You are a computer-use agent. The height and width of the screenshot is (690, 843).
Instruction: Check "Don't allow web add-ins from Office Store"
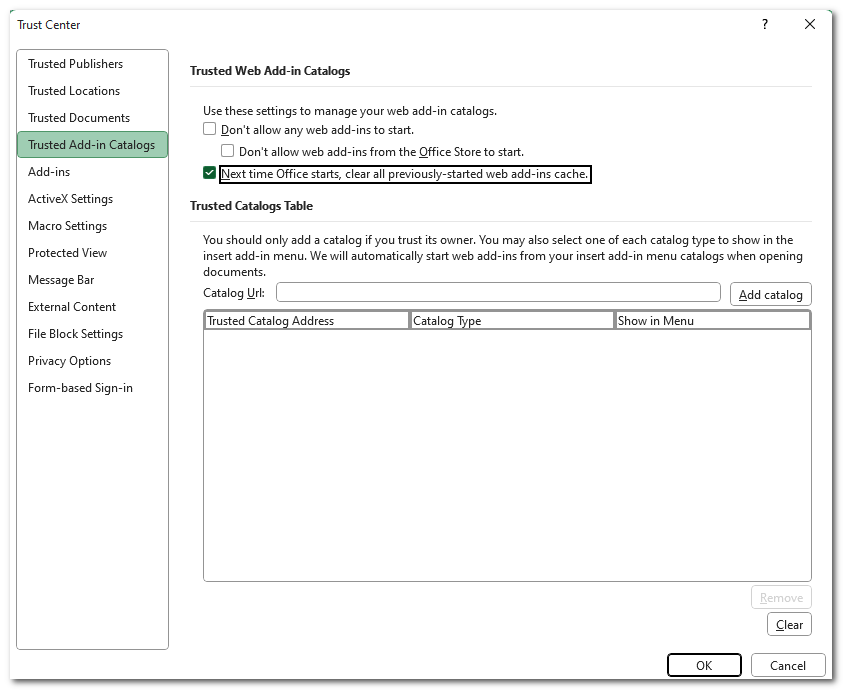click(x=228, y=152)
